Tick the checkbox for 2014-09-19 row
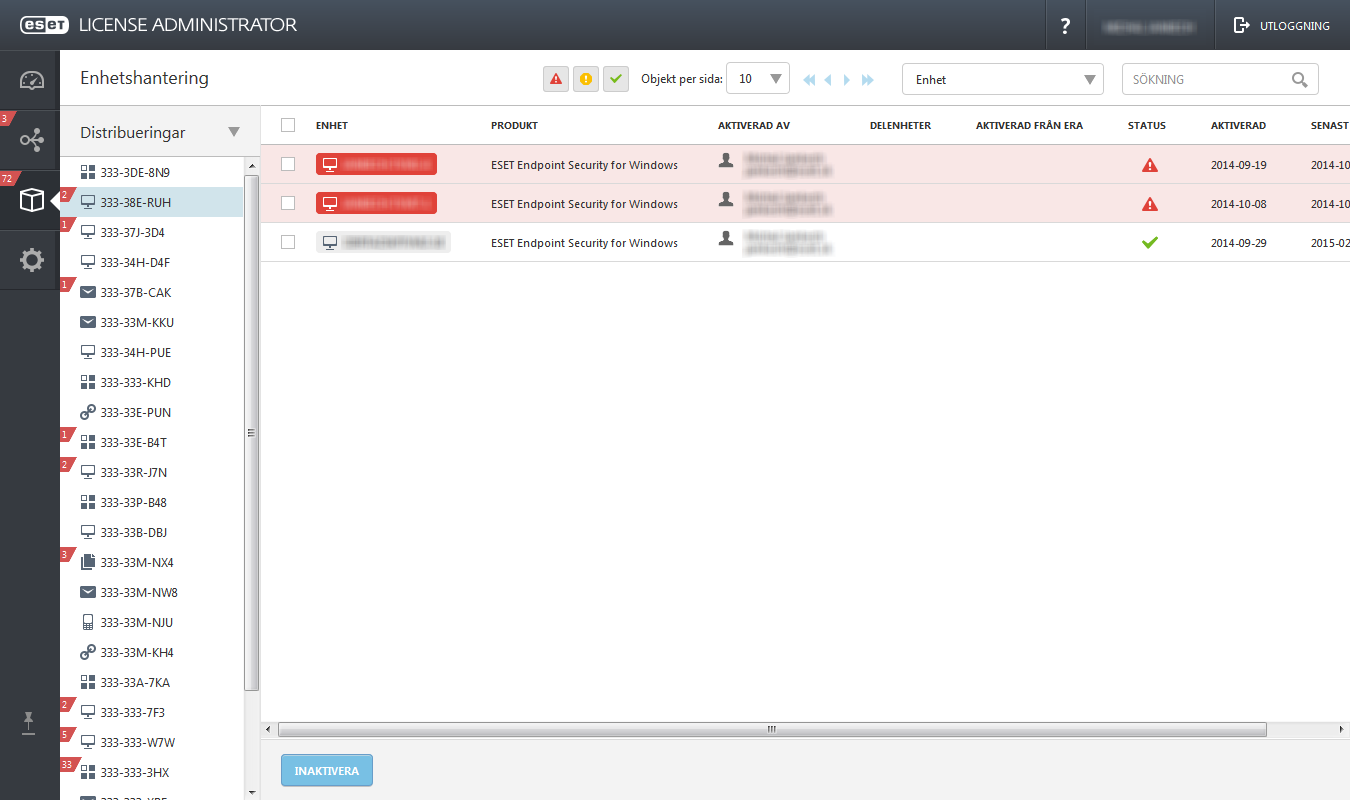The height and width of the screenshot is (800, 1350). tap(288, 164)
